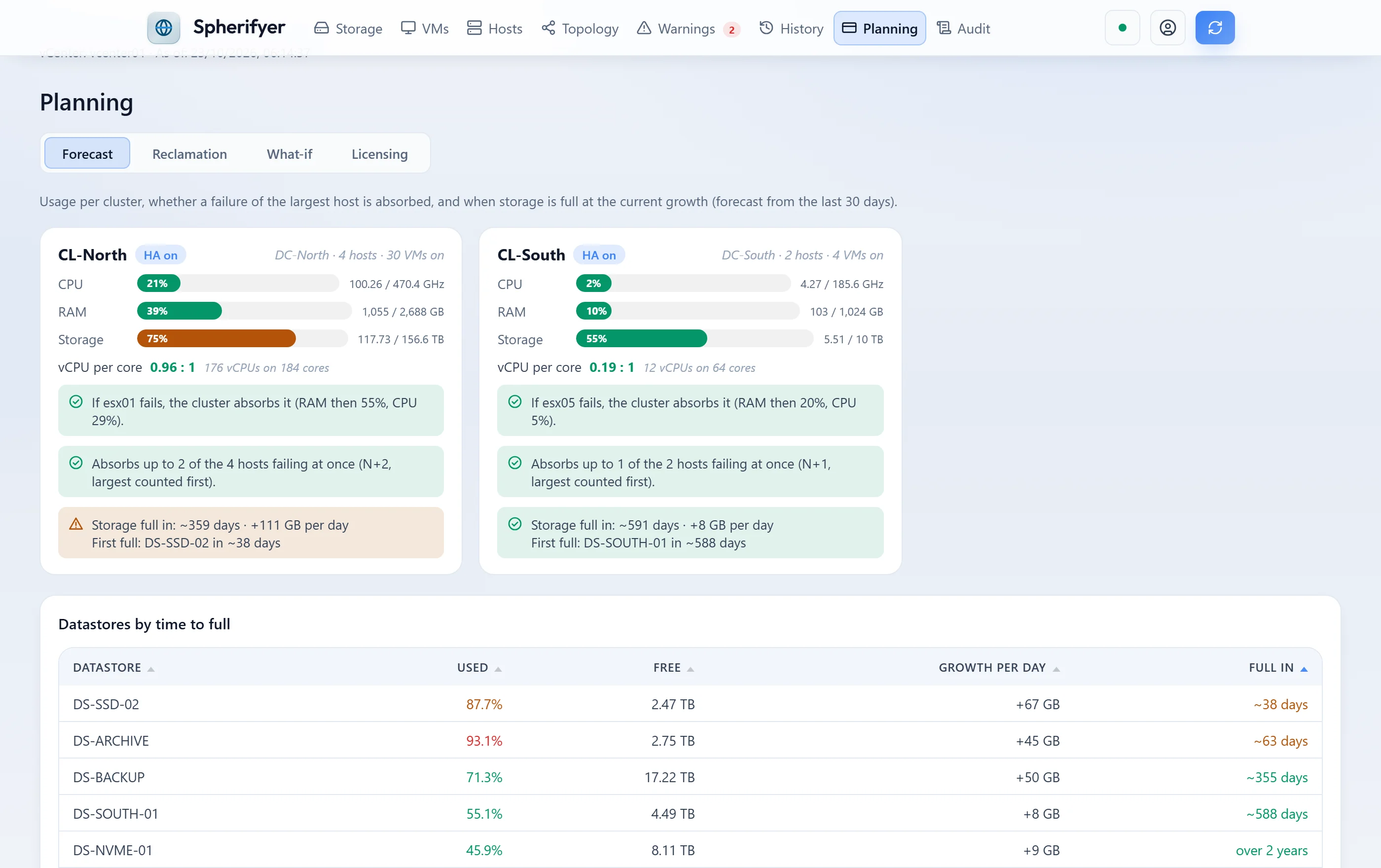Click the CL-North cluster title
The height and width of the screenshot is (868, 1381).
(x=92, y=254)
